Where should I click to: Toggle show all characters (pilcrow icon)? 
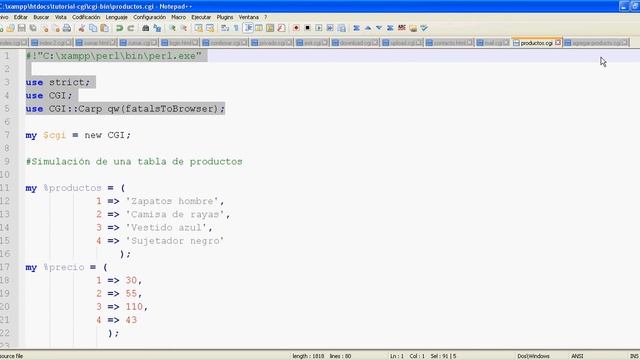pyautogui.click(x=236, y=28)
